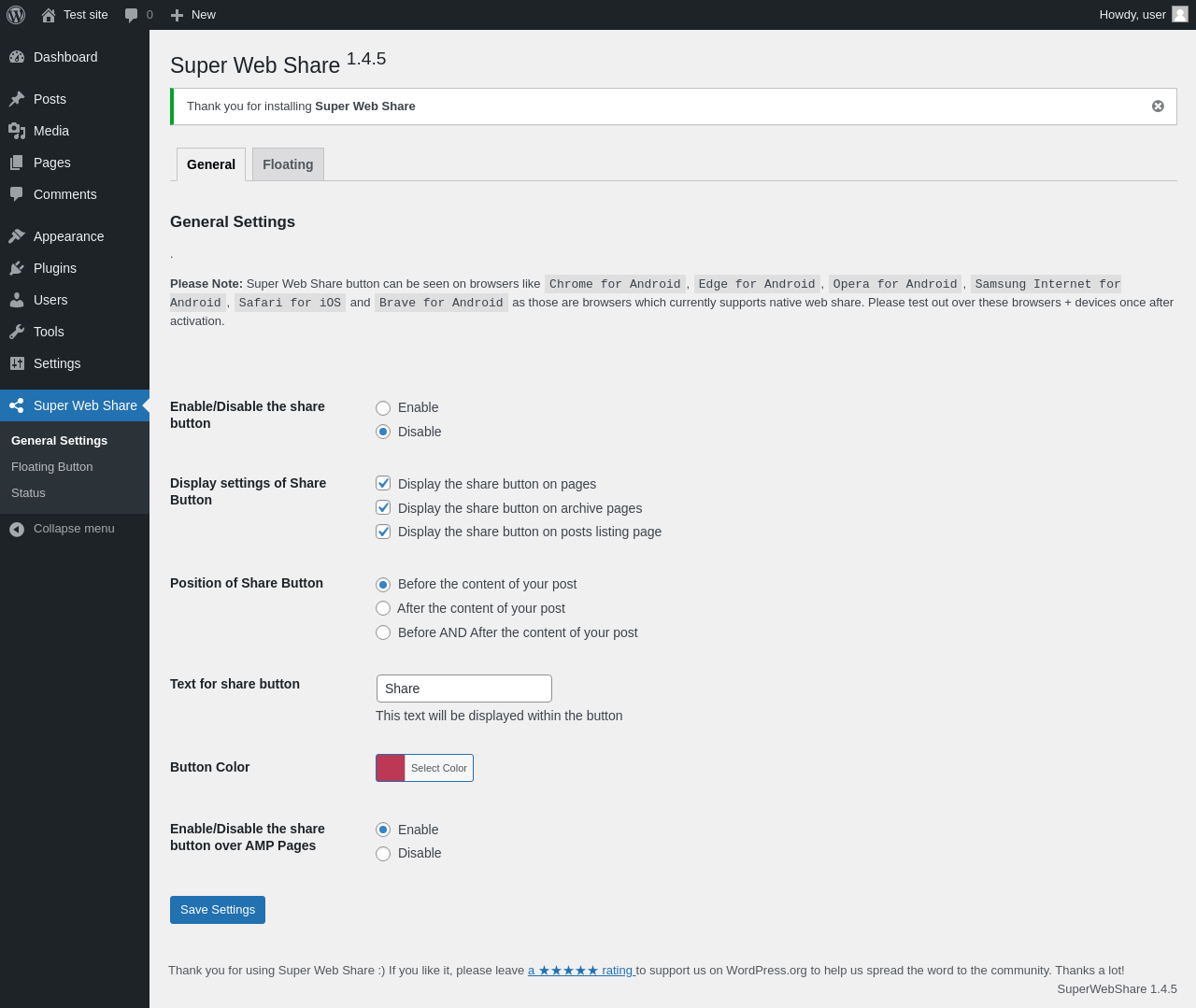Click the admin bar comment count 0
This screenshot has height=1008, width=1196.
click(x=149, y=15)
